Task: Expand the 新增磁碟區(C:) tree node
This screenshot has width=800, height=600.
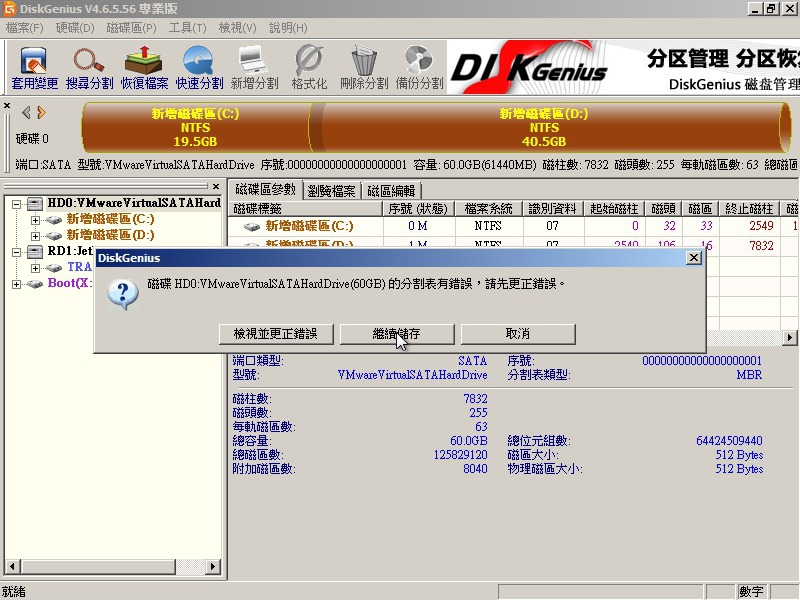Action: coord(36,219)
